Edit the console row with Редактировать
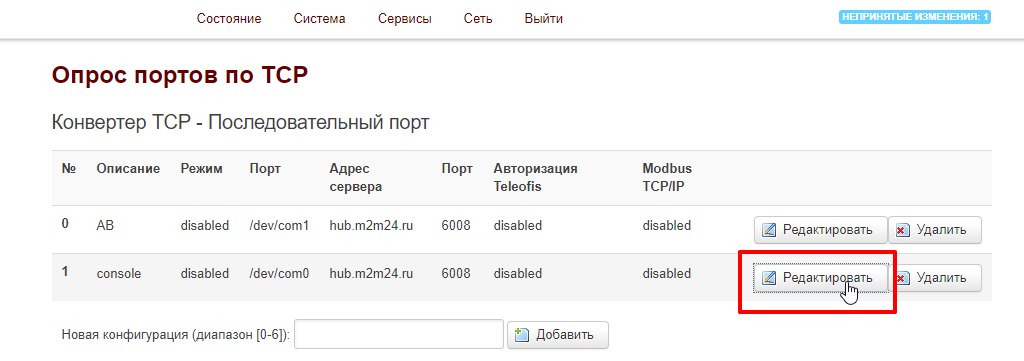The width and height of the screenshot is (1024, 361). click(820, 278)
